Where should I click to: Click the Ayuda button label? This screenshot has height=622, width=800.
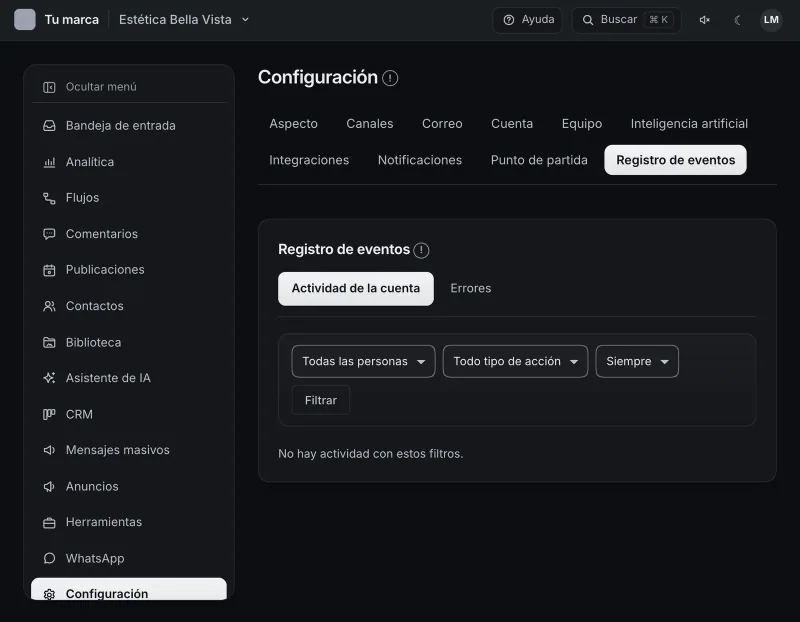tap(538, 19)
